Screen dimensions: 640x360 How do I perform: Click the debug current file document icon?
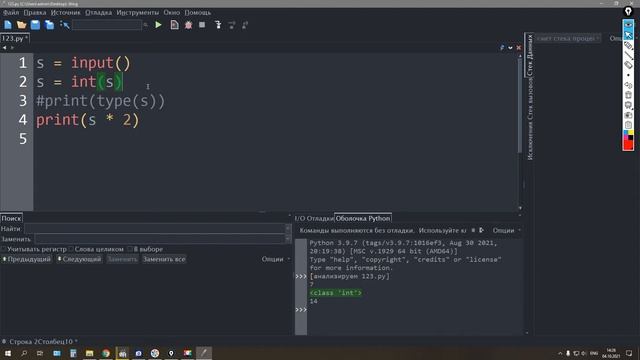pos(174,25)
